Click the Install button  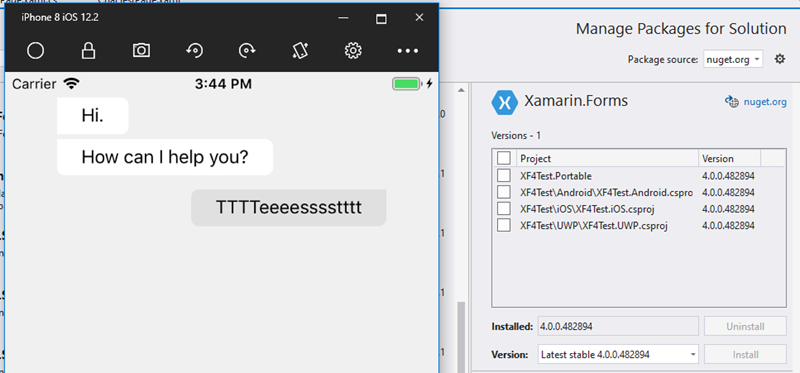(x=745, y=354)
